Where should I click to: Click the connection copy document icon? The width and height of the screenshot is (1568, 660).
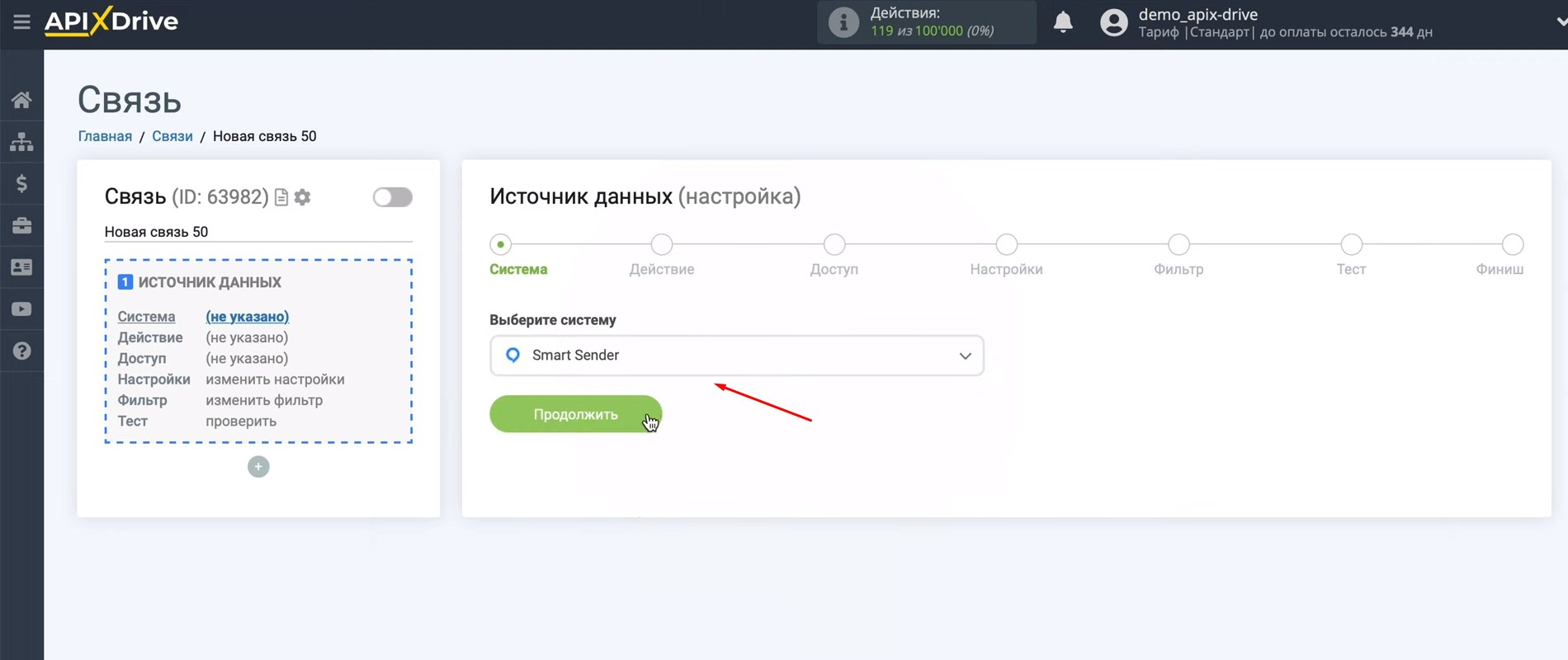[x=281, y=197]
